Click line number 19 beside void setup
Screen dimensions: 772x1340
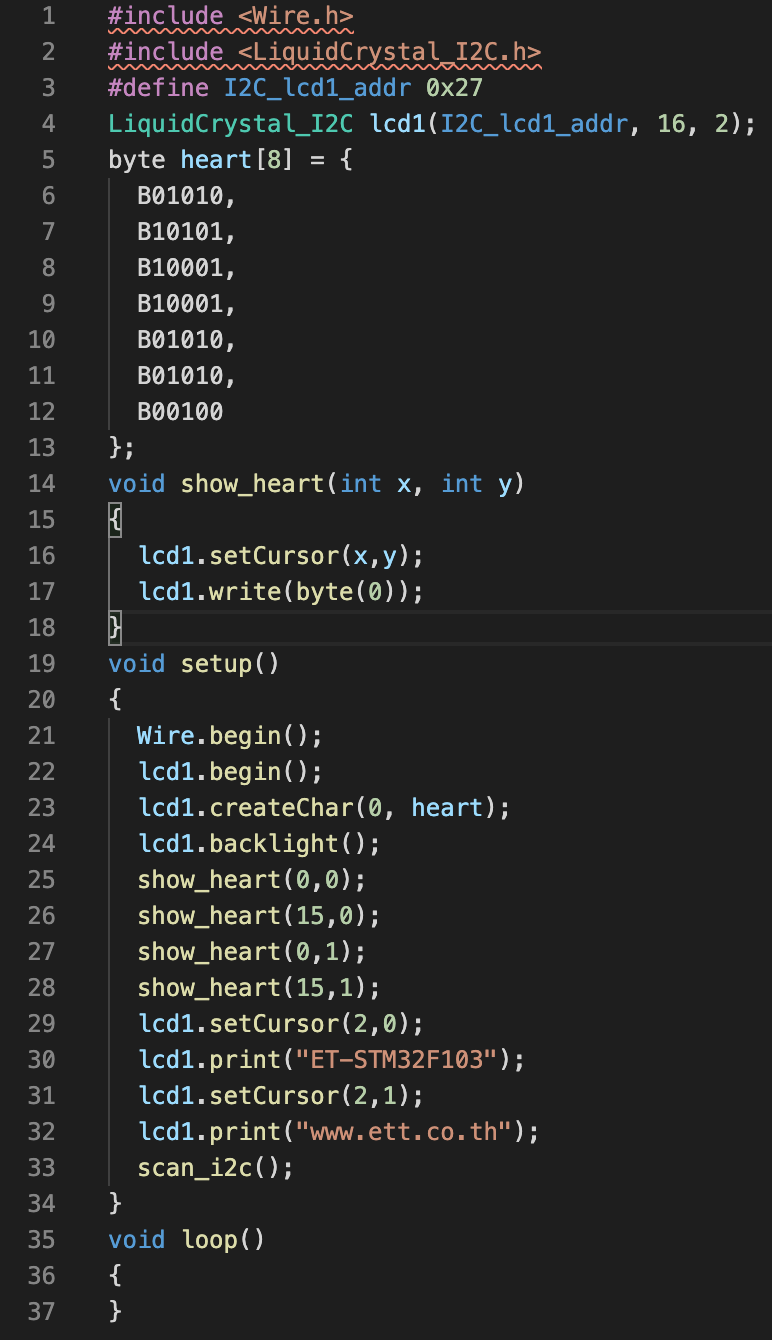click(41, 664)
